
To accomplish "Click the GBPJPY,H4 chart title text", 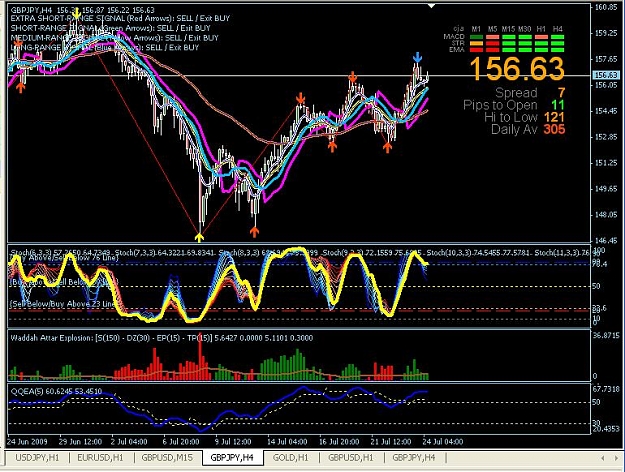I will pos(82,10).
